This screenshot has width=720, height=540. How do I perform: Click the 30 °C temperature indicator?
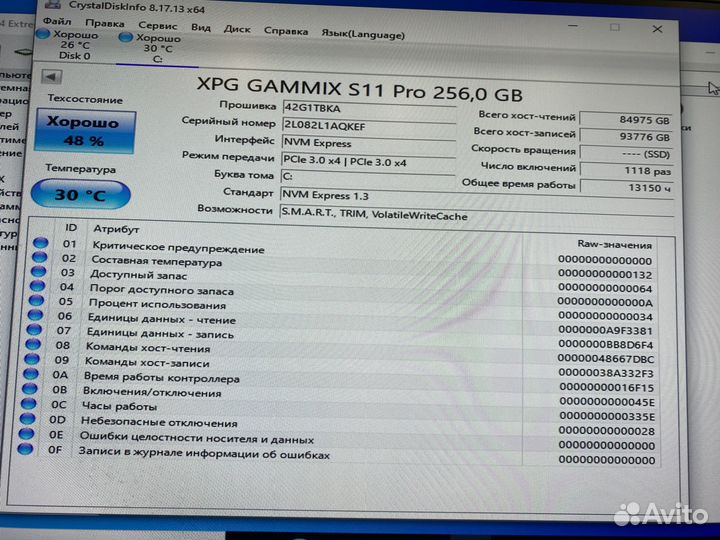click(x=81, y=195)
